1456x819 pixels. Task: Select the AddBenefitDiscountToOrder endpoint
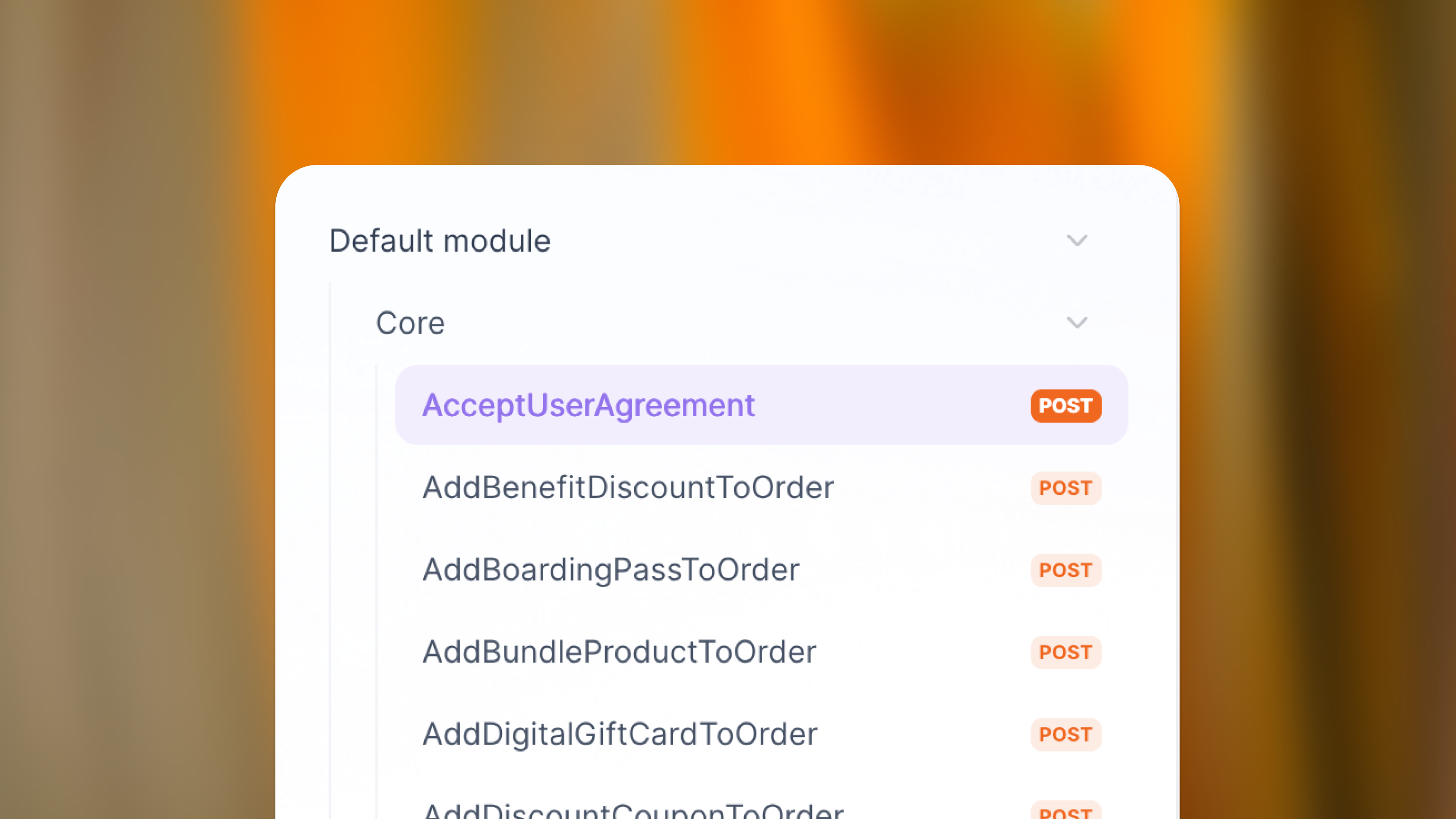(628, 488)
